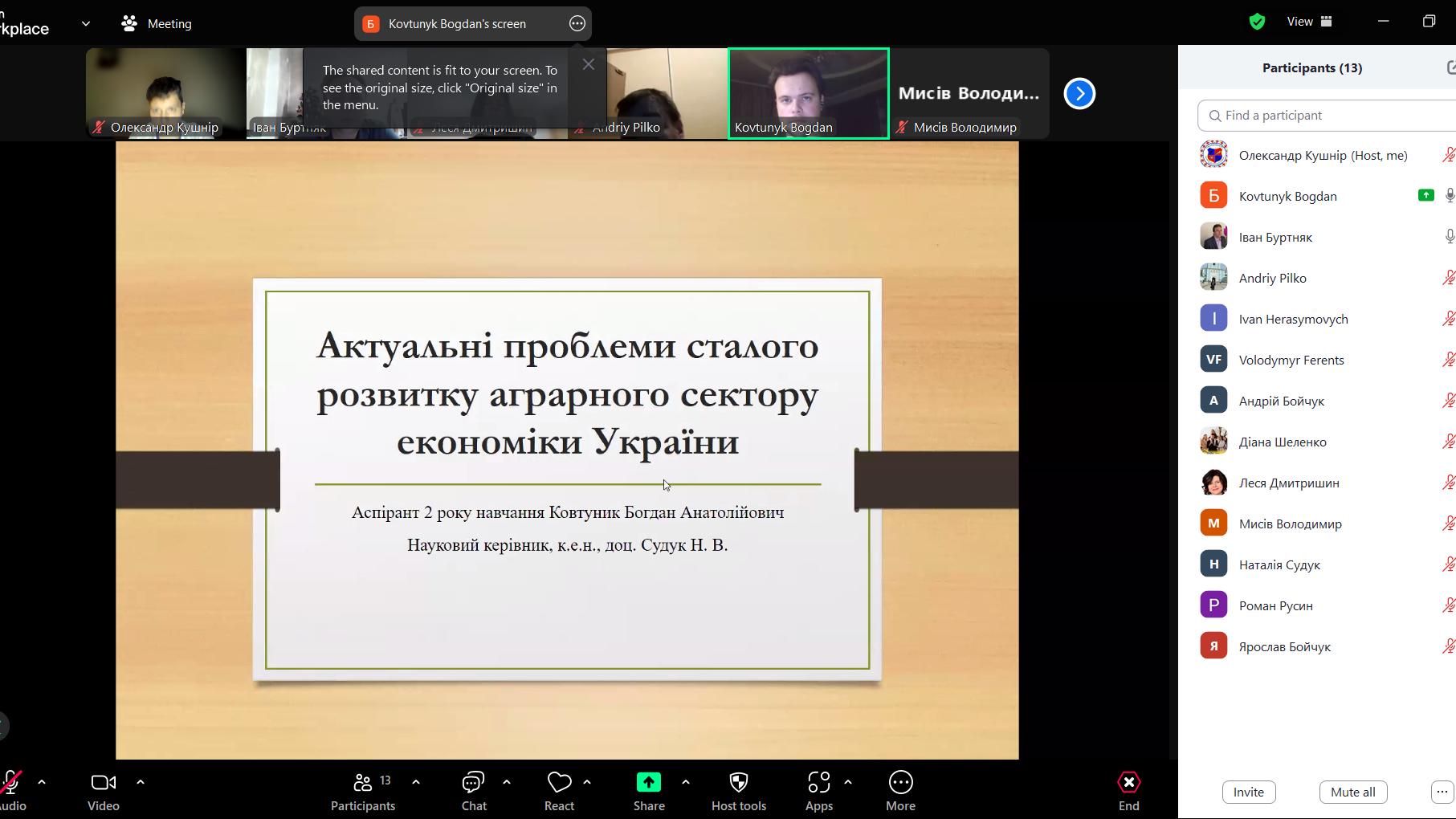Click the green Share icon

coord(649,781)
